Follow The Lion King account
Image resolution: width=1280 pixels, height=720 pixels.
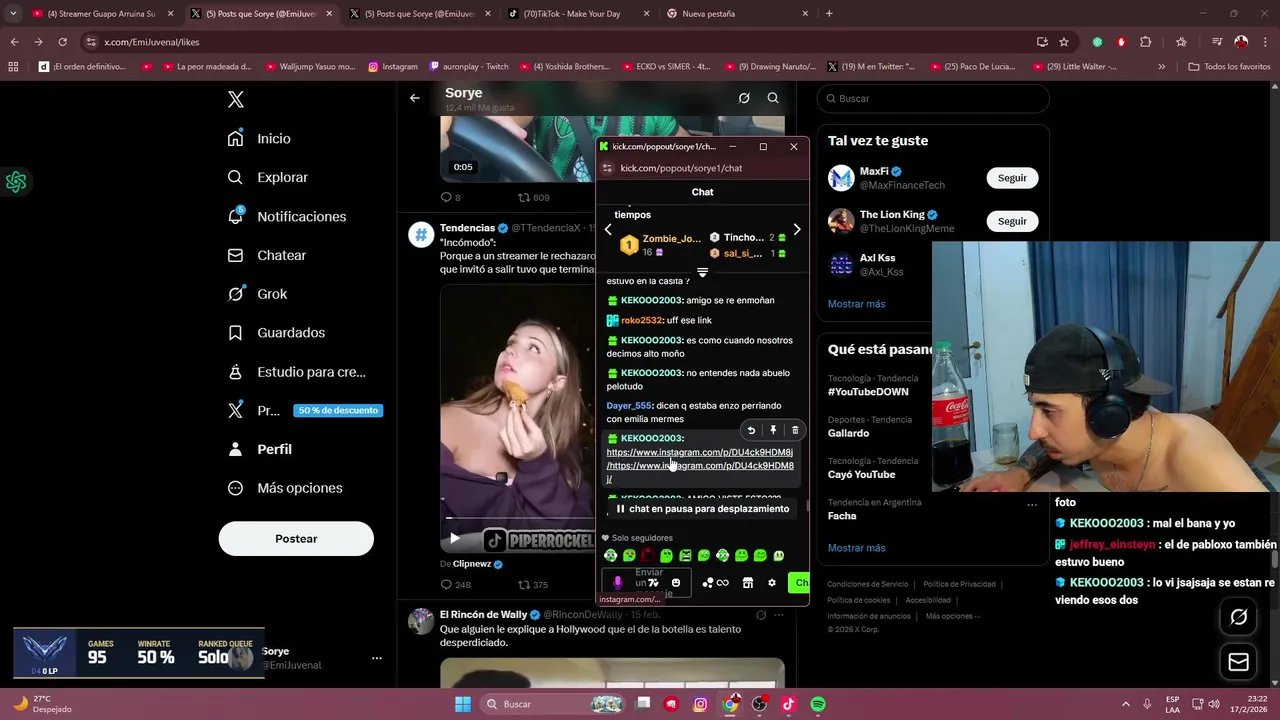pyautogui.click(x=1012, y=221)
